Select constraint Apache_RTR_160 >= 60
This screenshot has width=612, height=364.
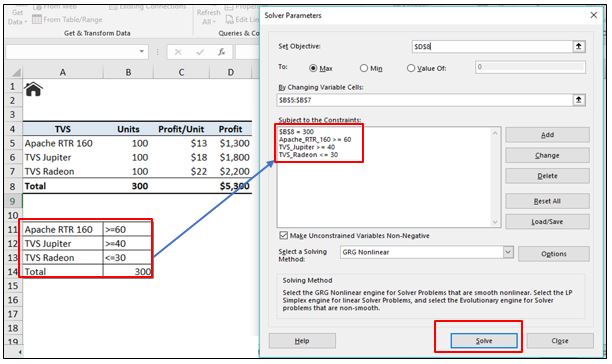click(x=315, y=139)
